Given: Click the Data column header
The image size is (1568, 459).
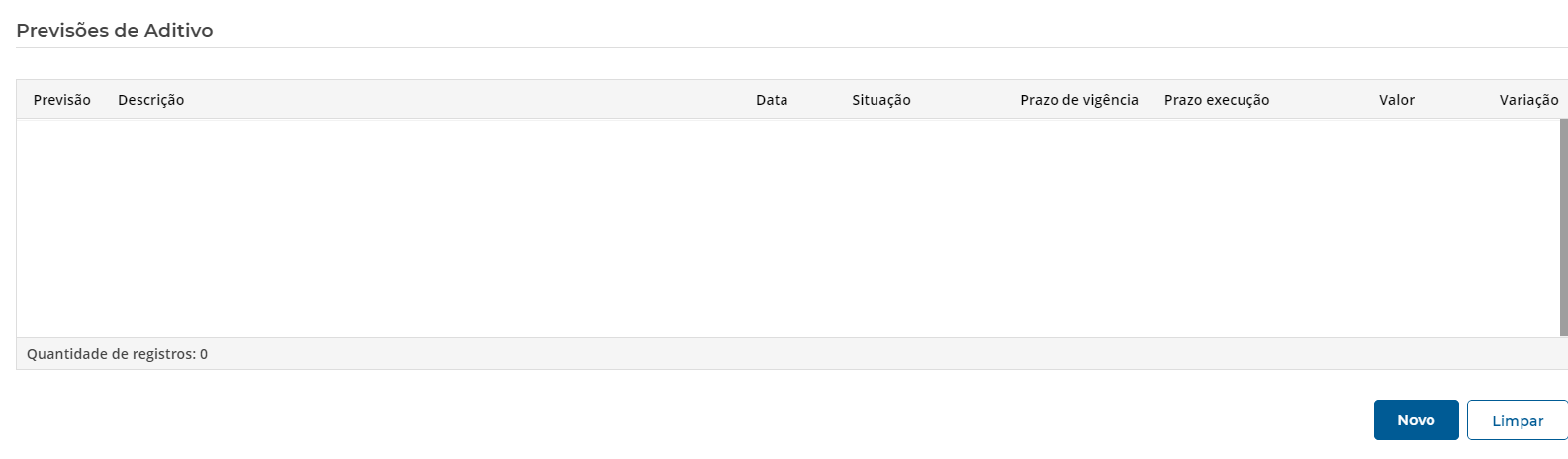Looking at the screenshot, I should coord(772,100).
